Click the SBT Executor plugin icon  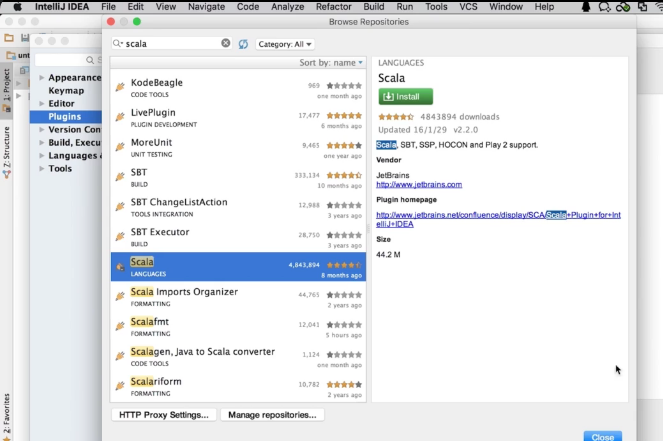(x=120, y=236)
